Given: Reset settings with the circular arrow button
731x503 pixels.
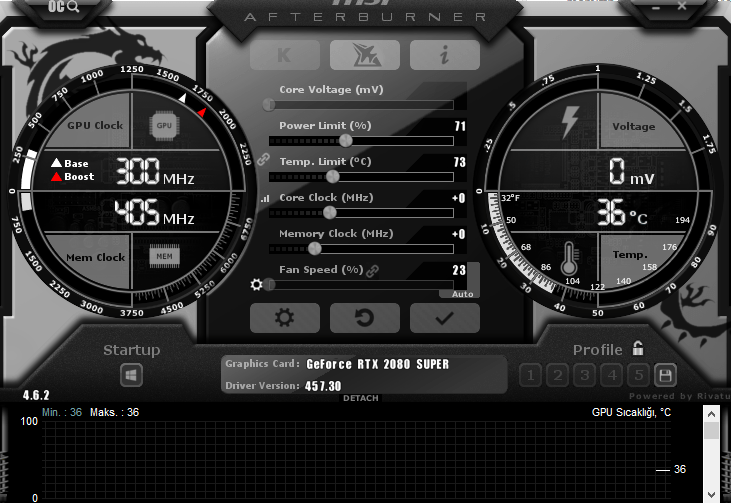Looking at the screenshot, I should coord(365,318).
